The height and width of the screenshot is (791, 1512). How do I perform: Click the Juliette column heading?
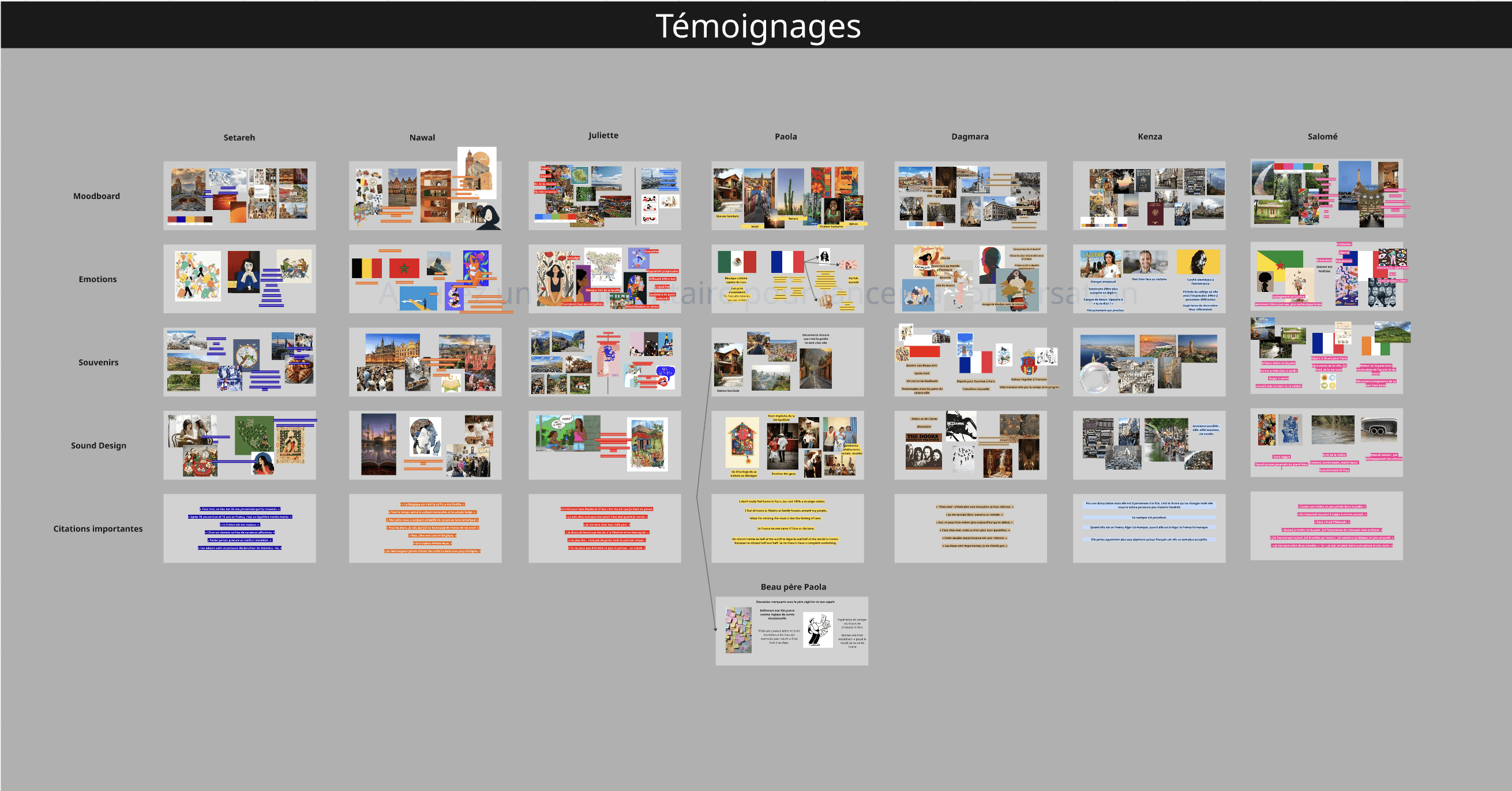tap(603, 135)
